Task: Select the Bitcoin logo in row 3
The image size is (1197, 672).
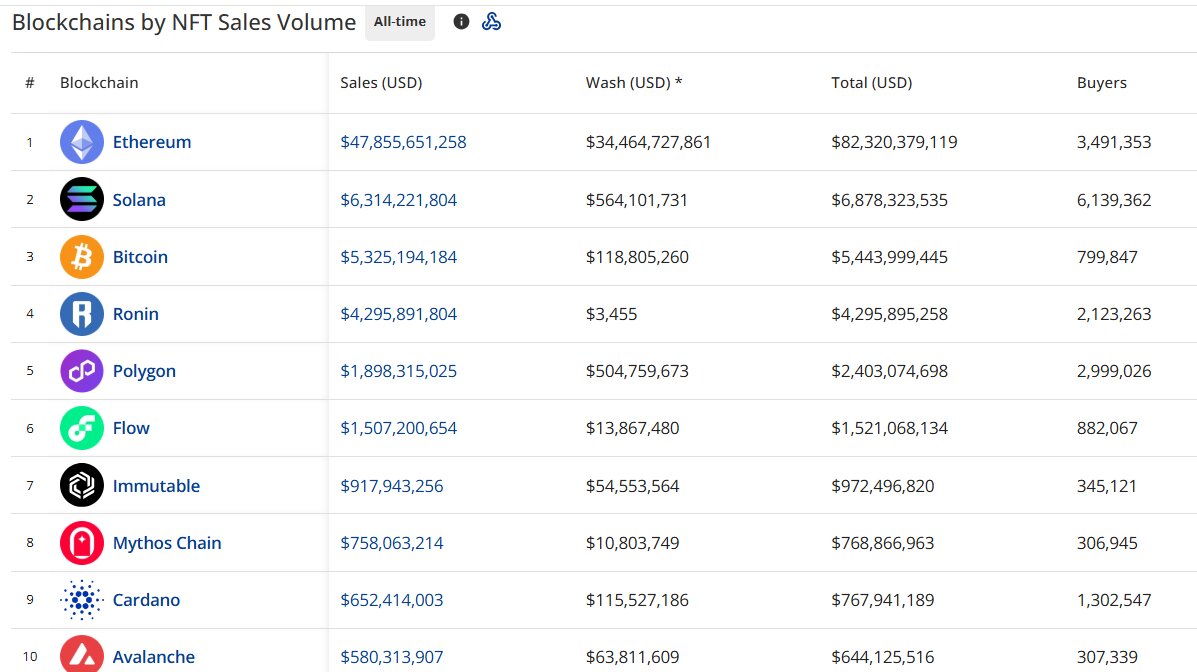Action: click(81, 256)
